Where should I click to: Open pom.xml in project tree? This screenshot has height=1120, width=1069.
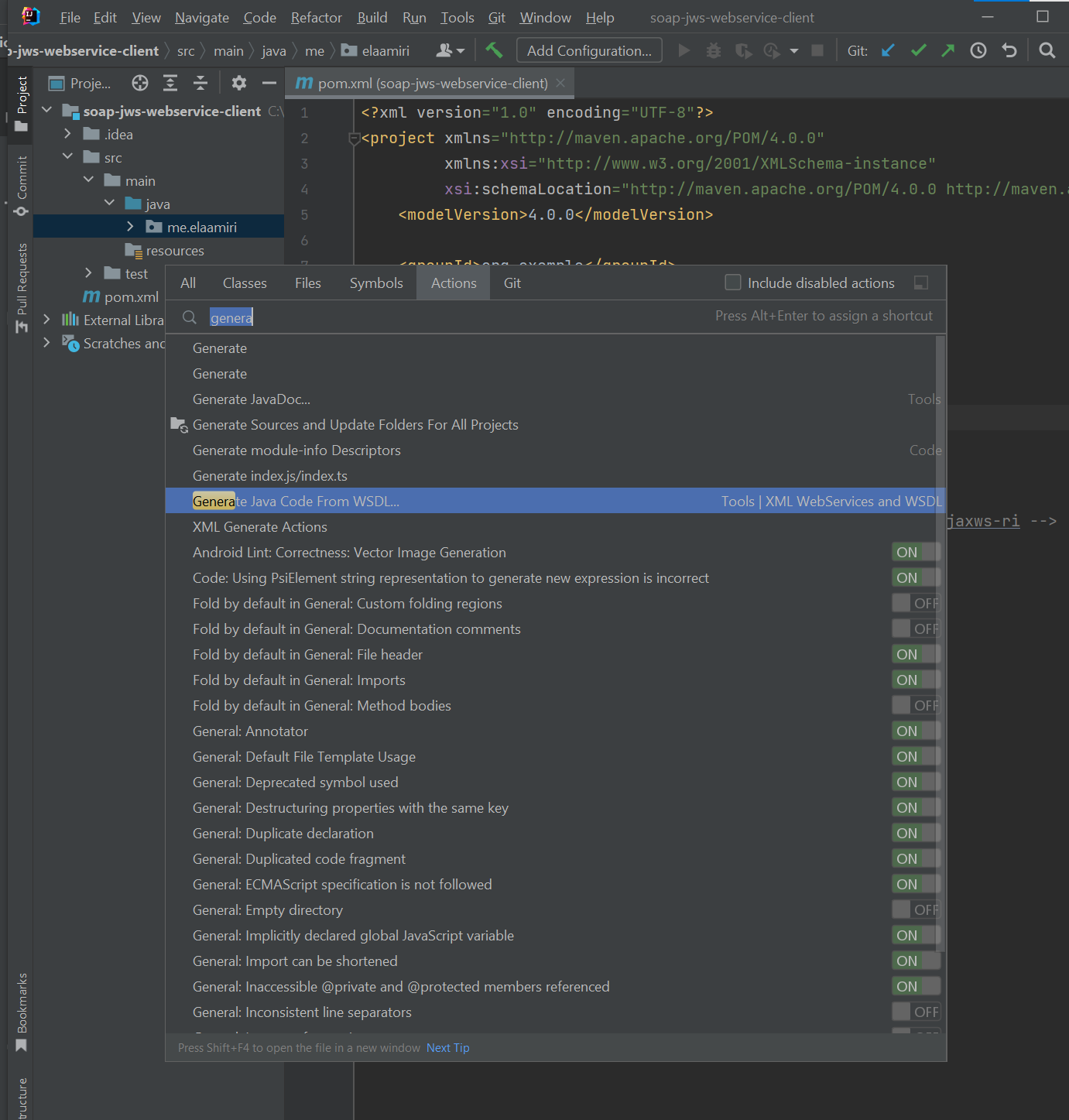pyautogui.click(x=121, y=296)
